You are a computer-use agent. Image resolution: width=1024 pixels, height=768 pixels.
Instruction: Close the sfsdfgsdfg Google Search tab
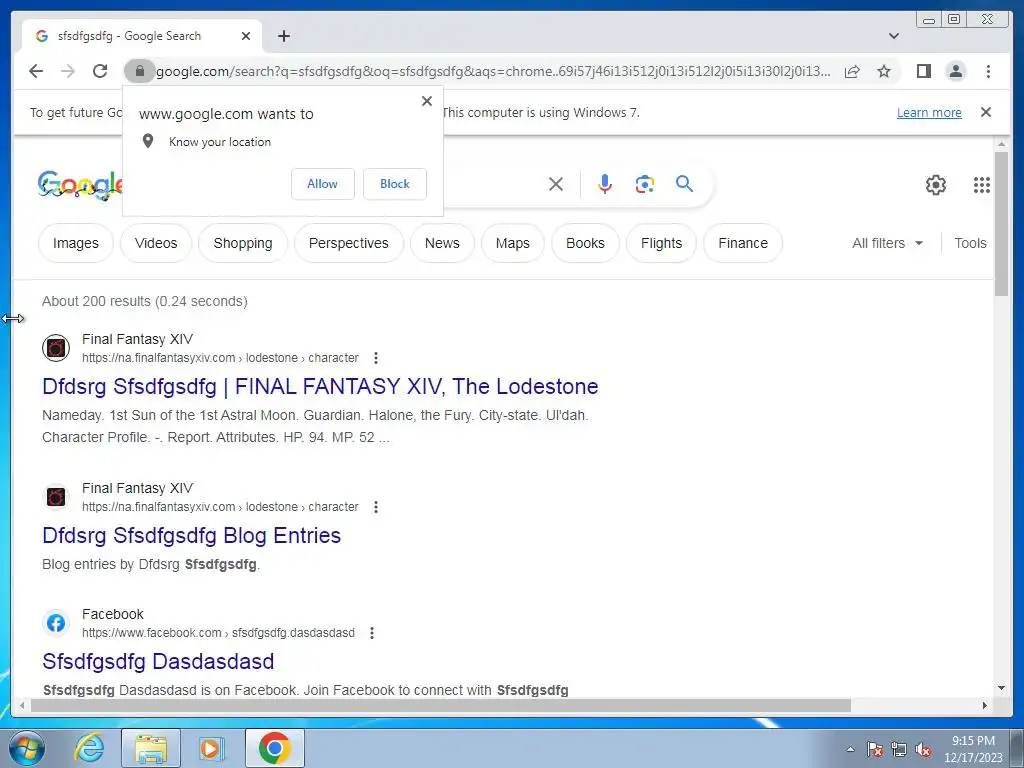[246, 36]
